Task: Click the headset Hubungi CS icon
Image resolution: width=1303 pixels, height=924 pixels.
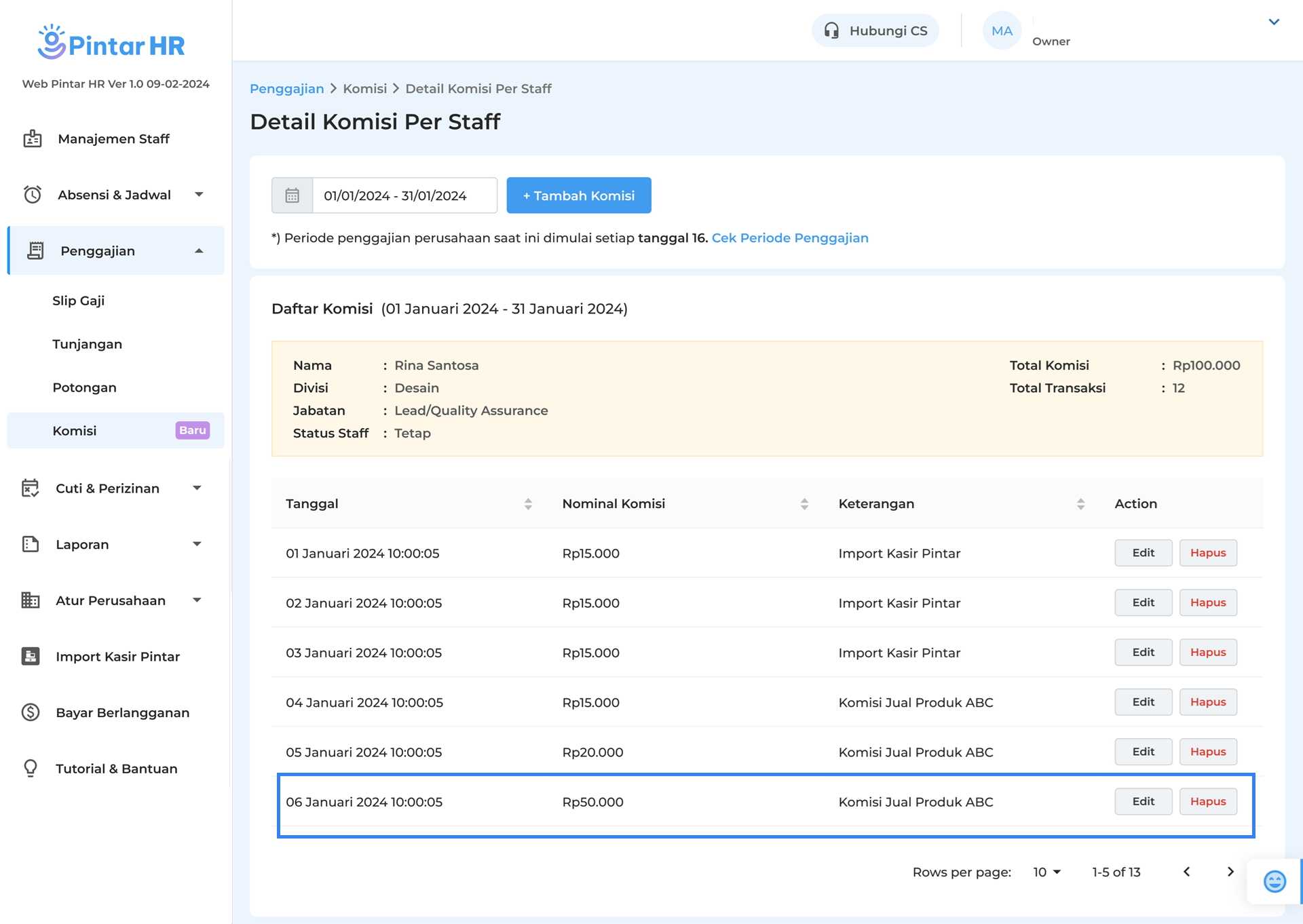Action: [x=831, y=31]
